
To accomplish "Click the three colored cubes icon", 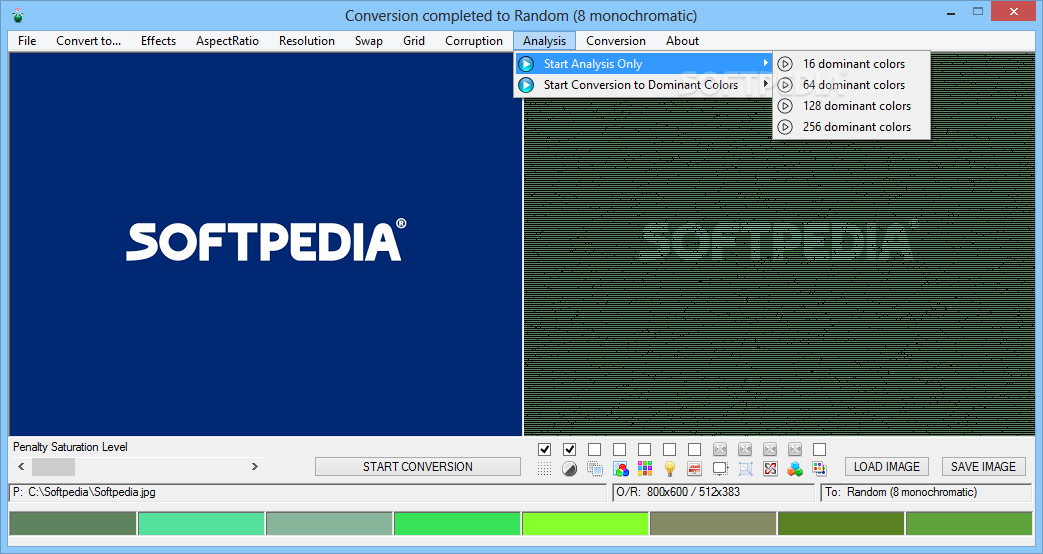I will pos(795,469).
